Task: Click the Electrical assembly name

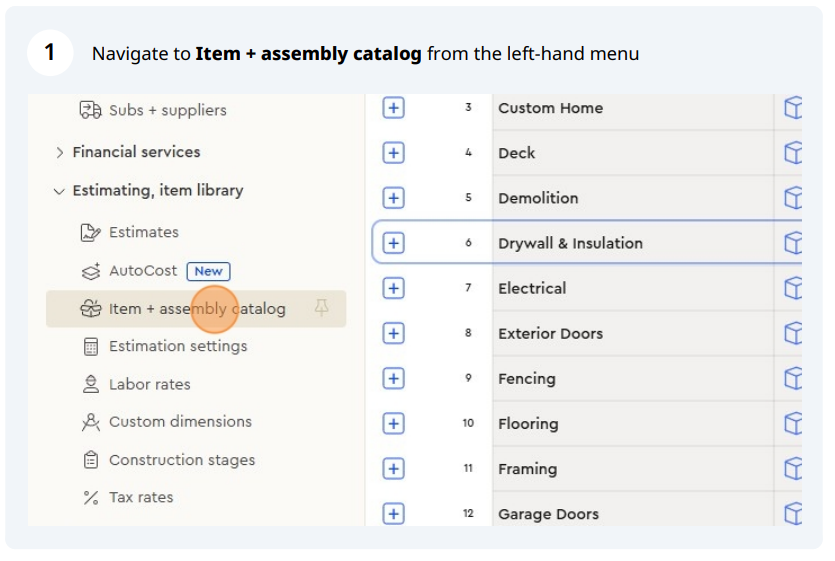Action: (532, 288)
